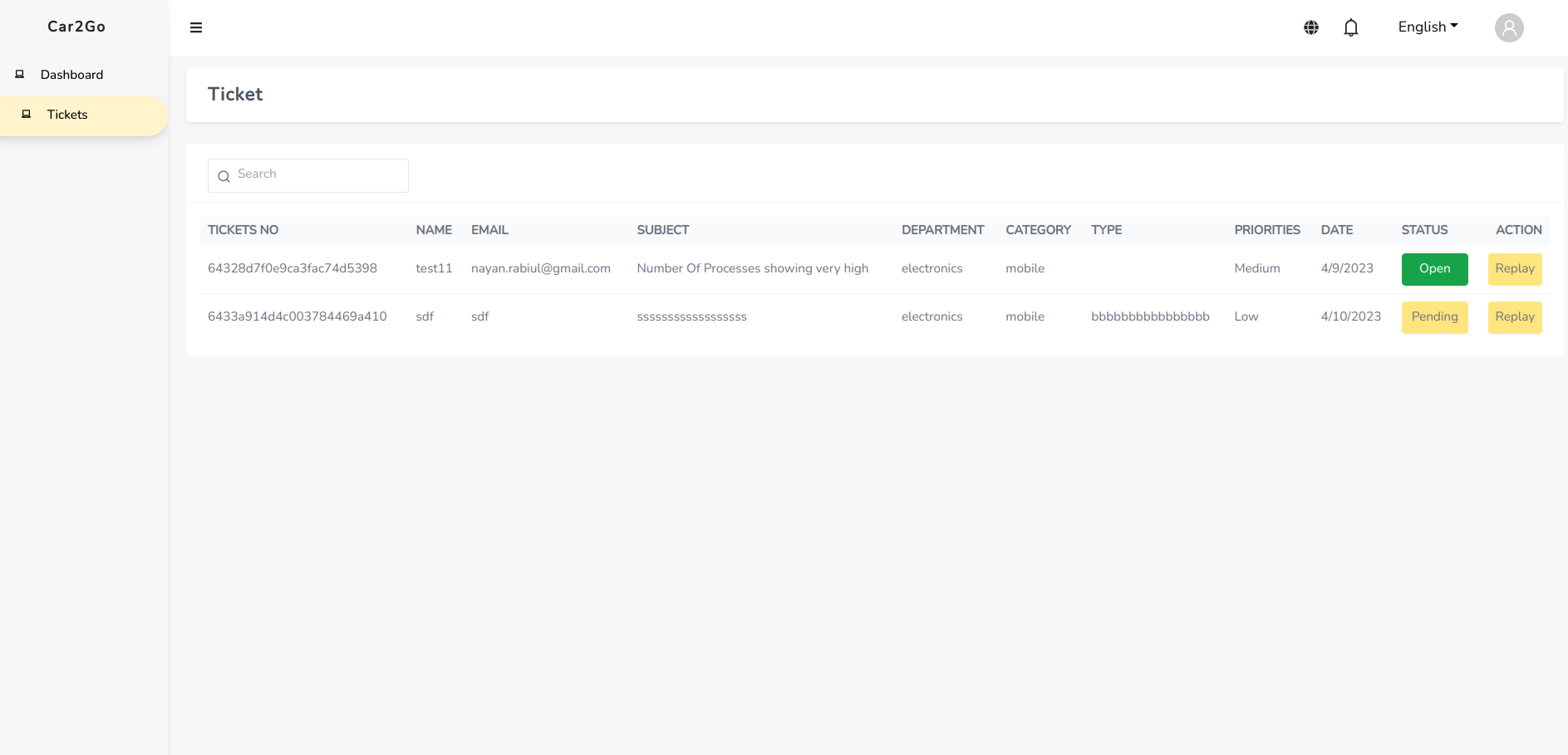Click the magnifier icon in search box
The width and height of the screenshot is (1568, 755).
[224, 176]
